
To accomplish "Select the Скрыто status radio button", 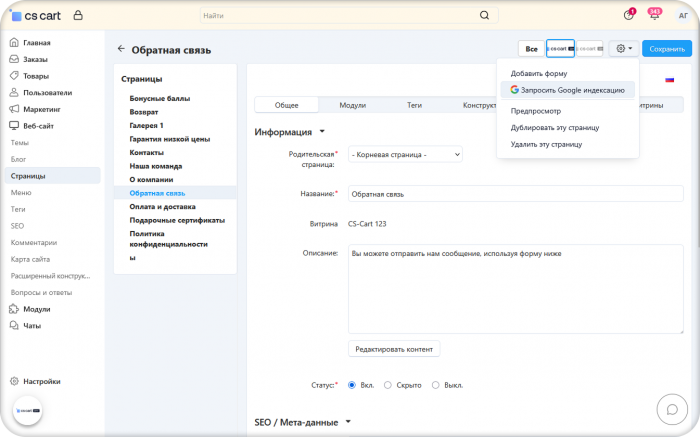I will pos(388,385).
